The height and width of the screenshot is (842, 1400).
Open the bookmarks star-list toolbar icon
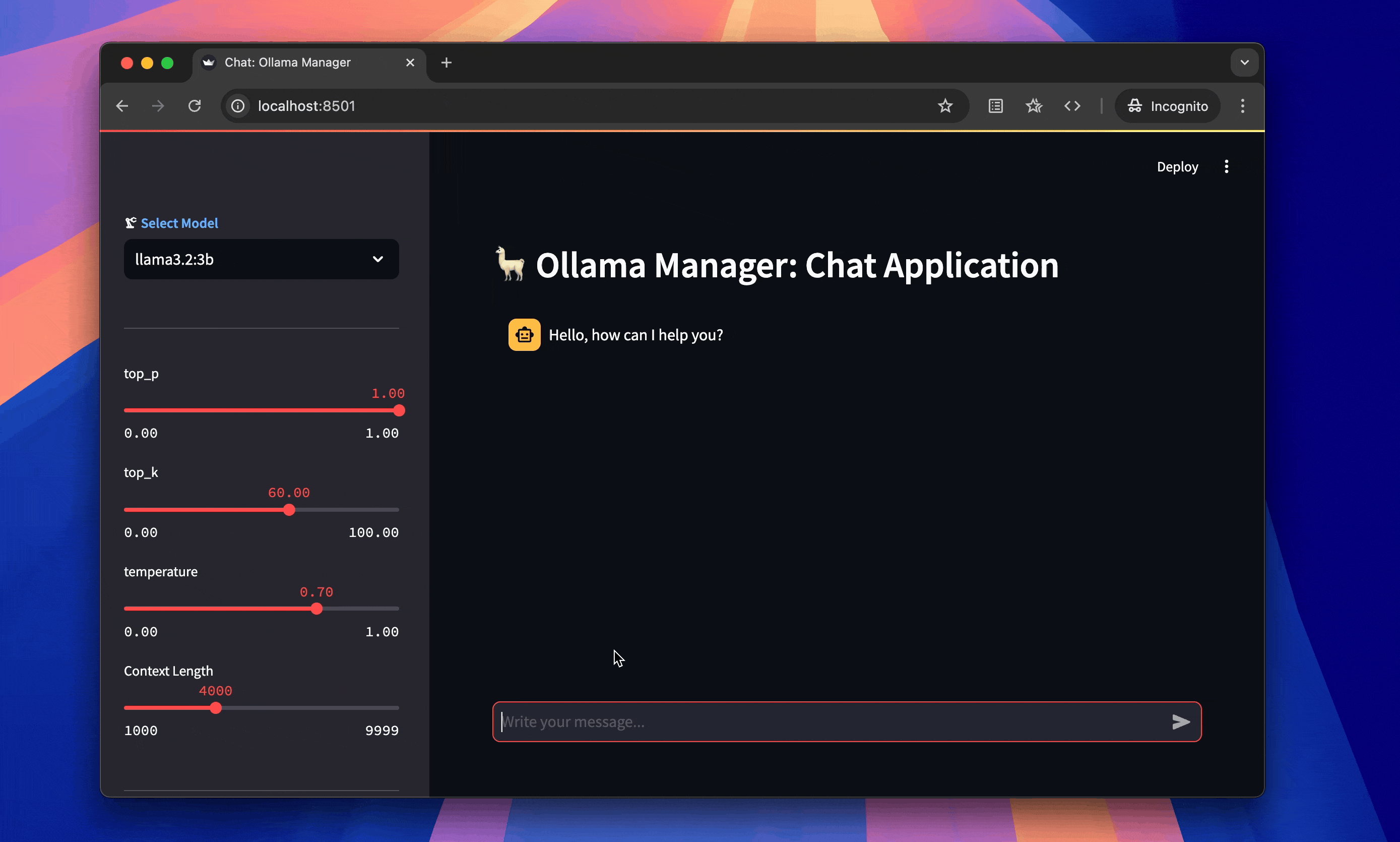[x=1034, y=106]
